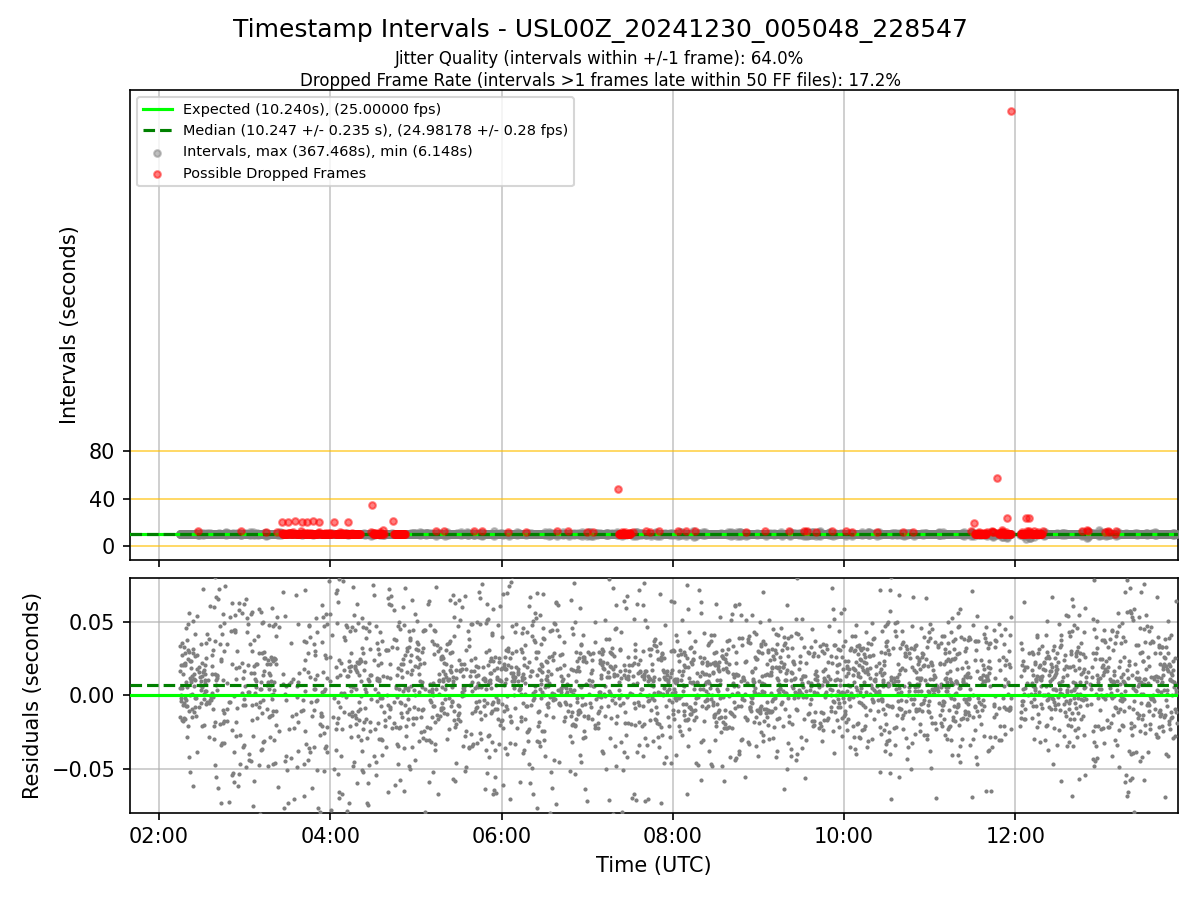Viewport: 1200px width, 900px height.
Task: Click the highest red outlier point near 12:00
Action: pos(1011,111)
